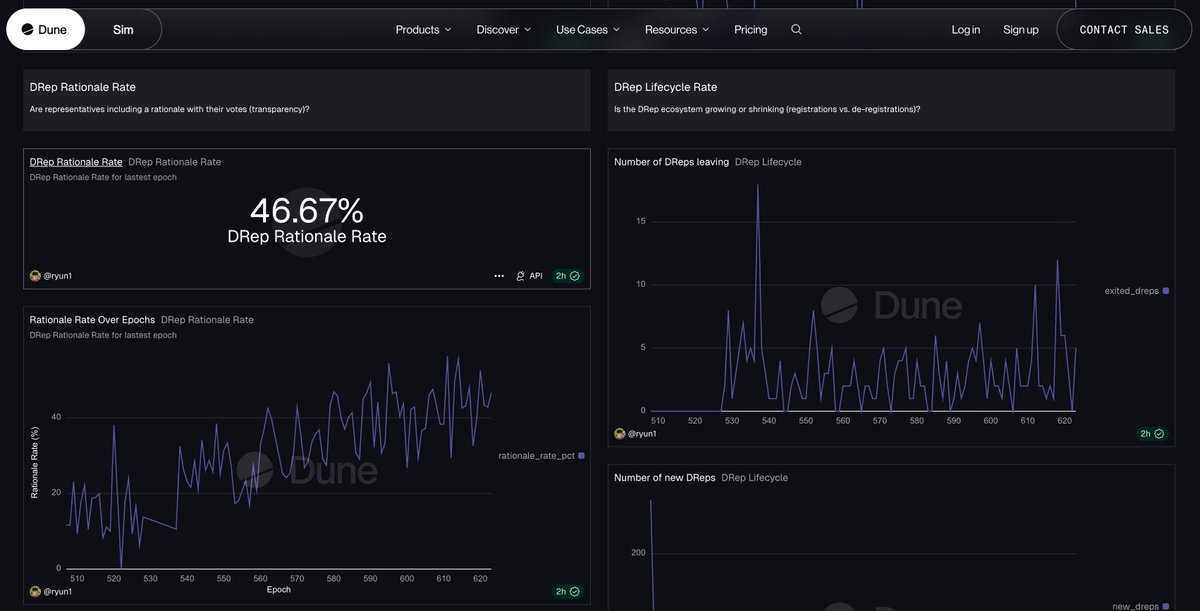
Task: Open @ryun1 profile under Number of DReps leaving
Action: (x=641, y=434)
